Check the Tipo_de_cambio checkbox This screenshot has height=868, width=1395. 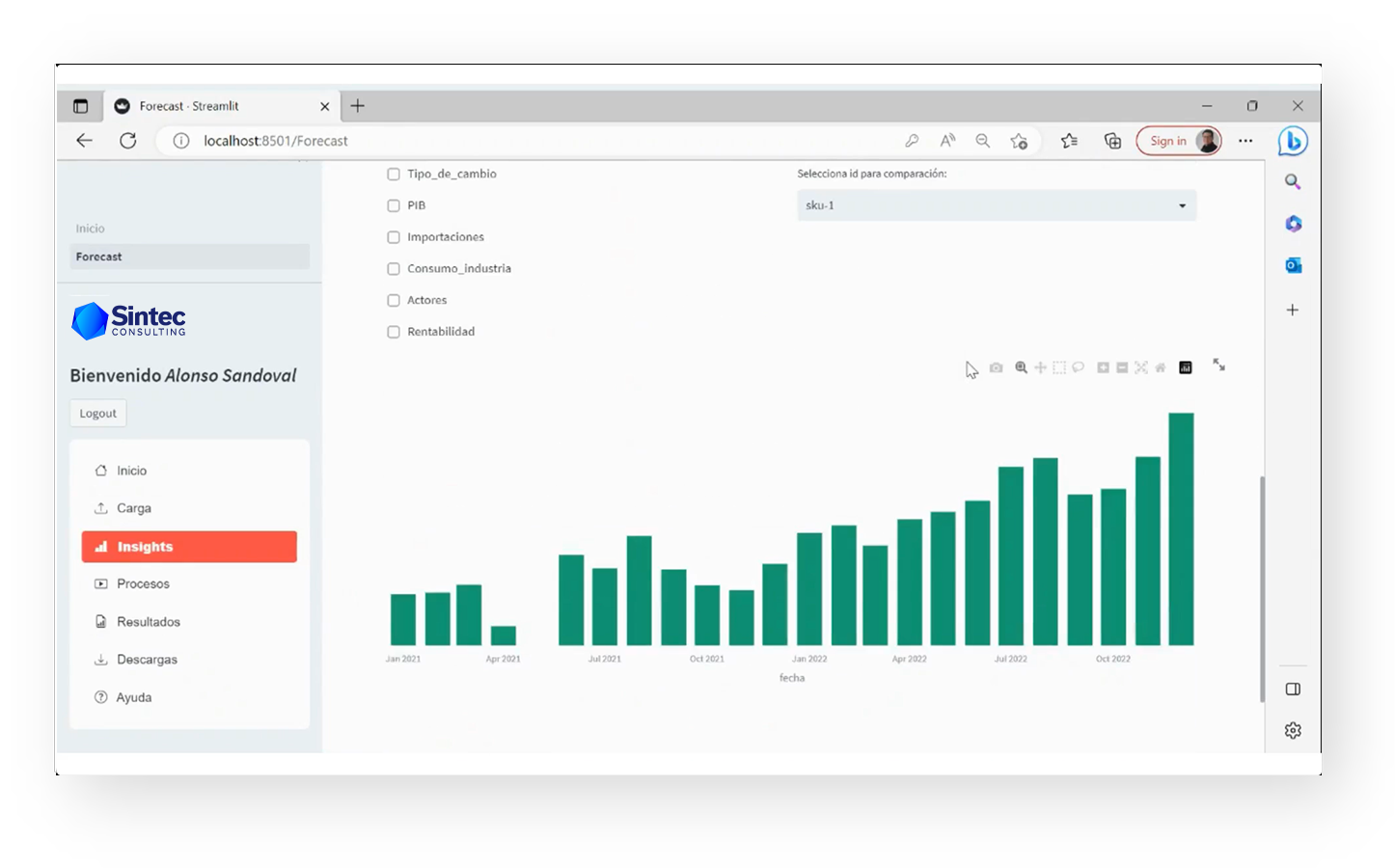pyautogui.click(x=394, y=175)
